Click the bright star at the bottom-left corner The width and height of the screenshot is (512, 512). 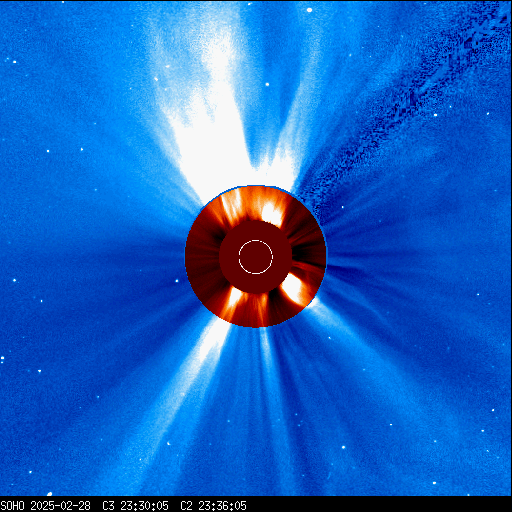click(x=50, y=494)
